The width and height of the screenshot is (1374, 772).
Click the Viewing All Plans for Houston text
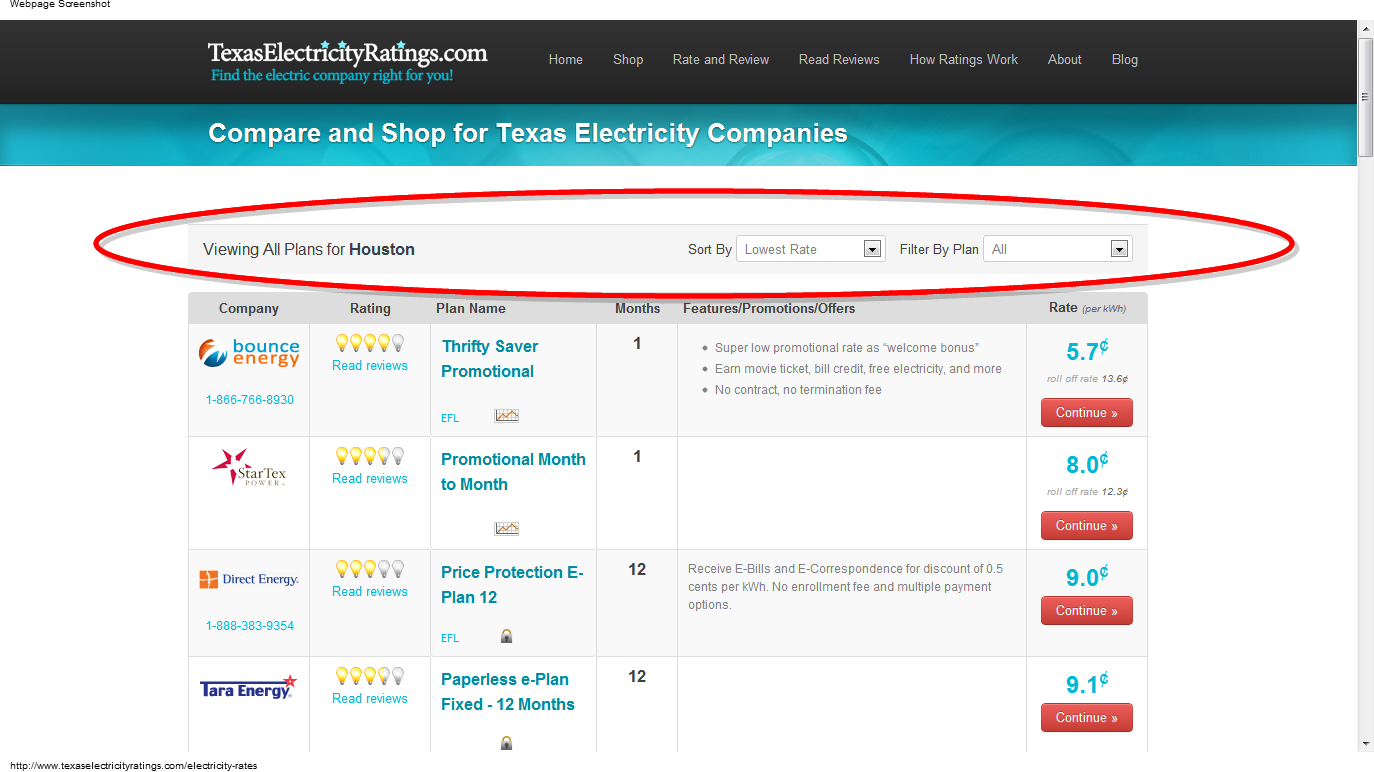tap(309, 249)
